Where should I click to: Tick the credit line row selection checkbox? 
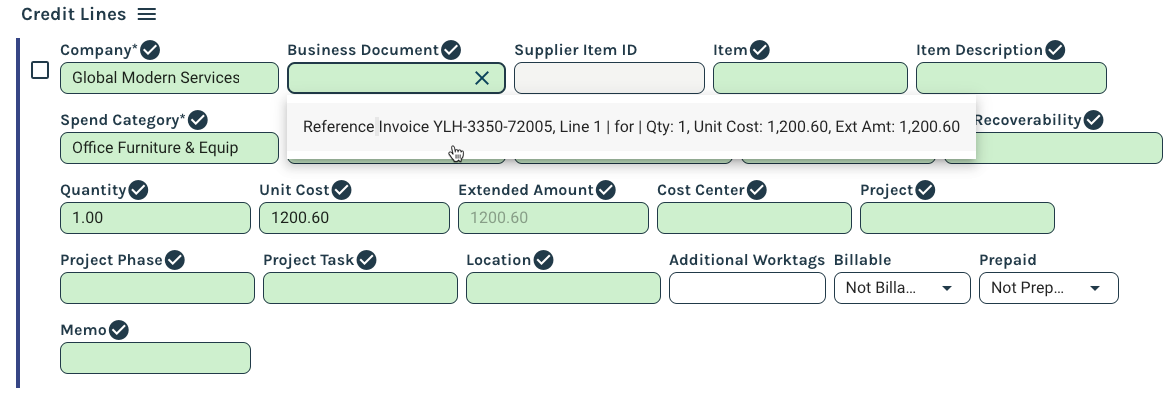pos(40,70)
